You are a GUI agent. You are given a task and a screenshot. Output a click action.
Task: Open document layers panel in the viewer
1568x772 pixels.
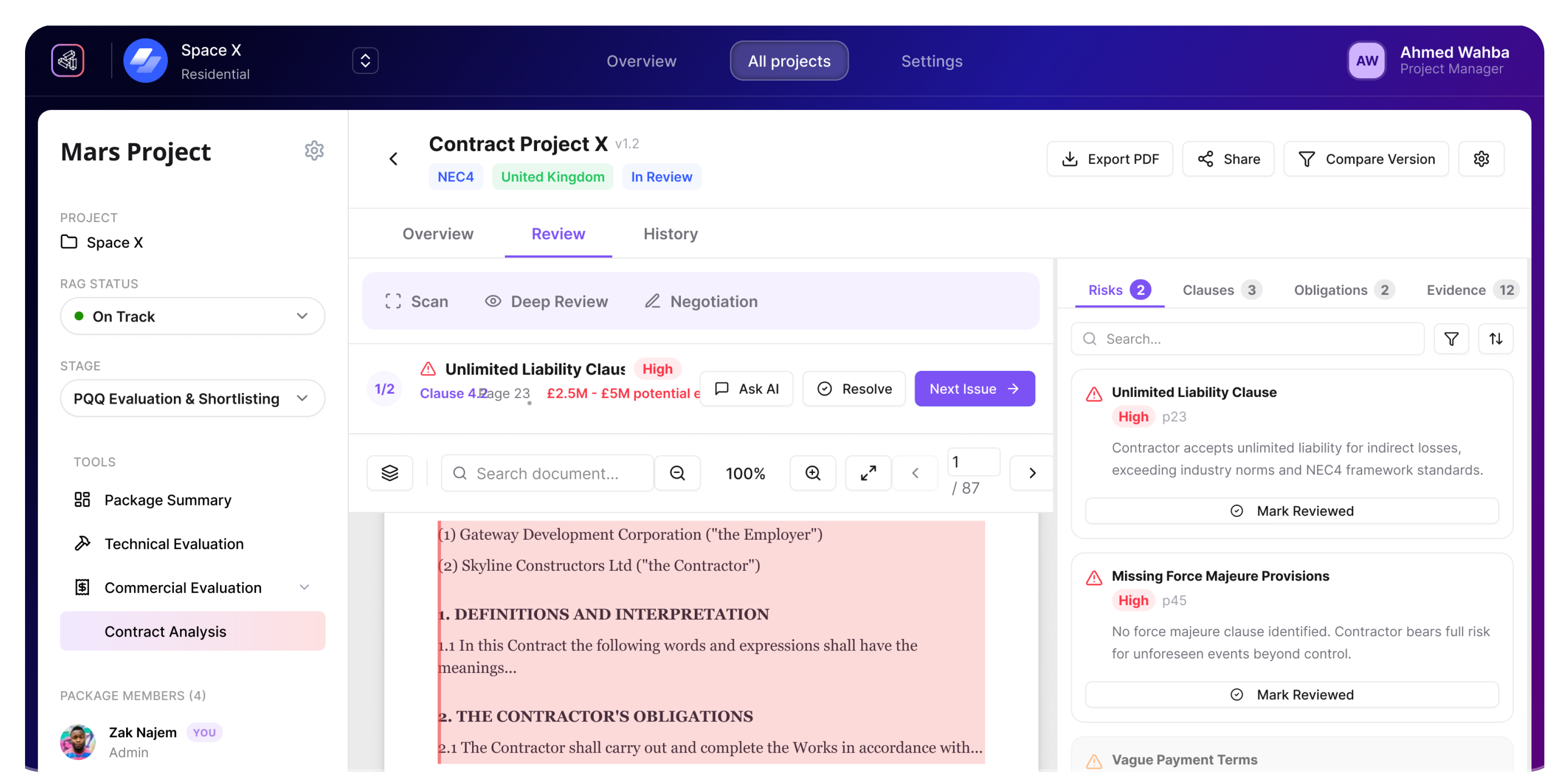[390, 472]
